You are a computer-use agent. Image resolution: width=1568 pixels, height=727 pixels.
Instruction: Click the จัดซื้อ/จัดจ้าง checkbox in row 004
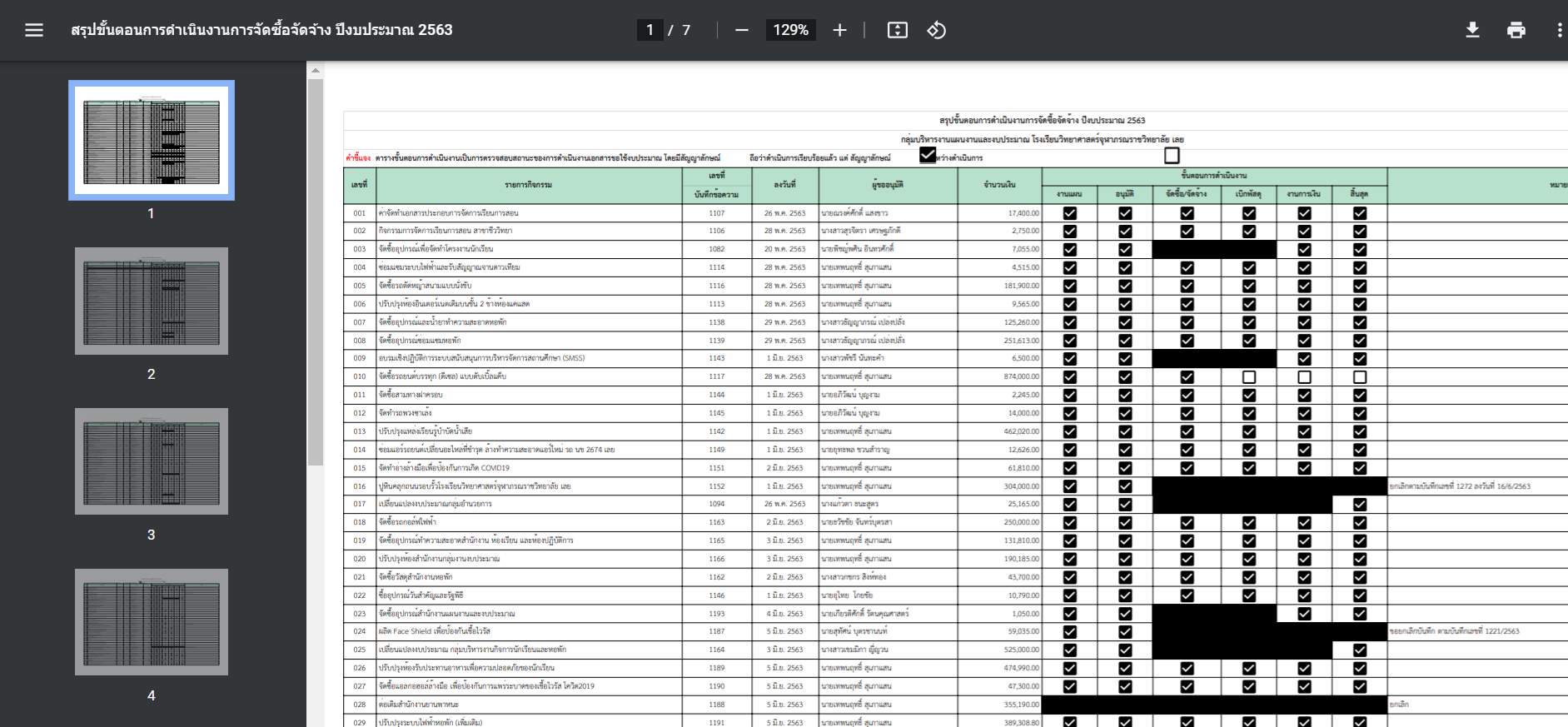click(x=1187, y=267)
